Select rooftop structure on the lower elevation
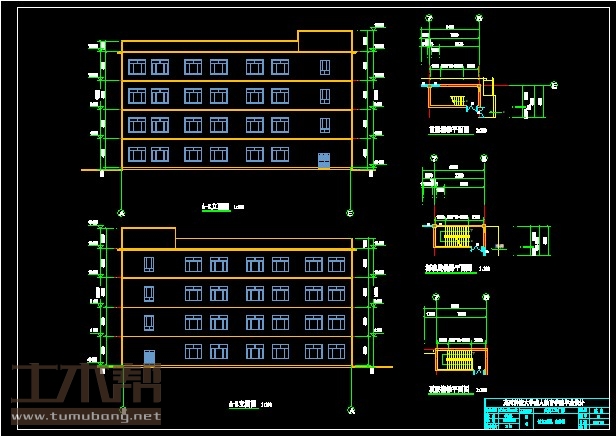This screenshot has height=436, width=616. (x=147, y=238)
